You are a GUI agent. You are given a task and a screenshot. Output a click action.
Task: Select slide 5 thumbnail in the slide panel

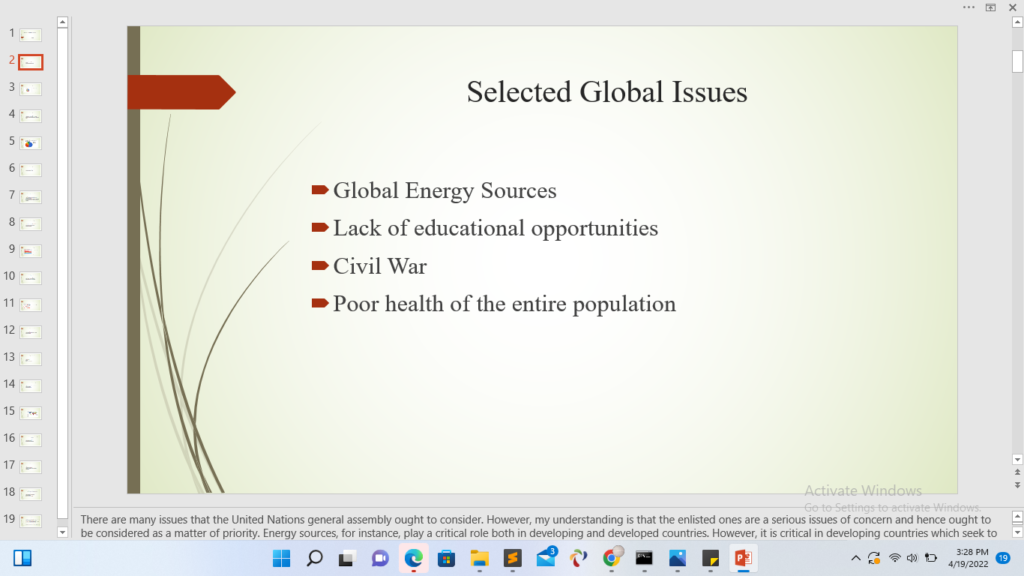coord(31,143)
